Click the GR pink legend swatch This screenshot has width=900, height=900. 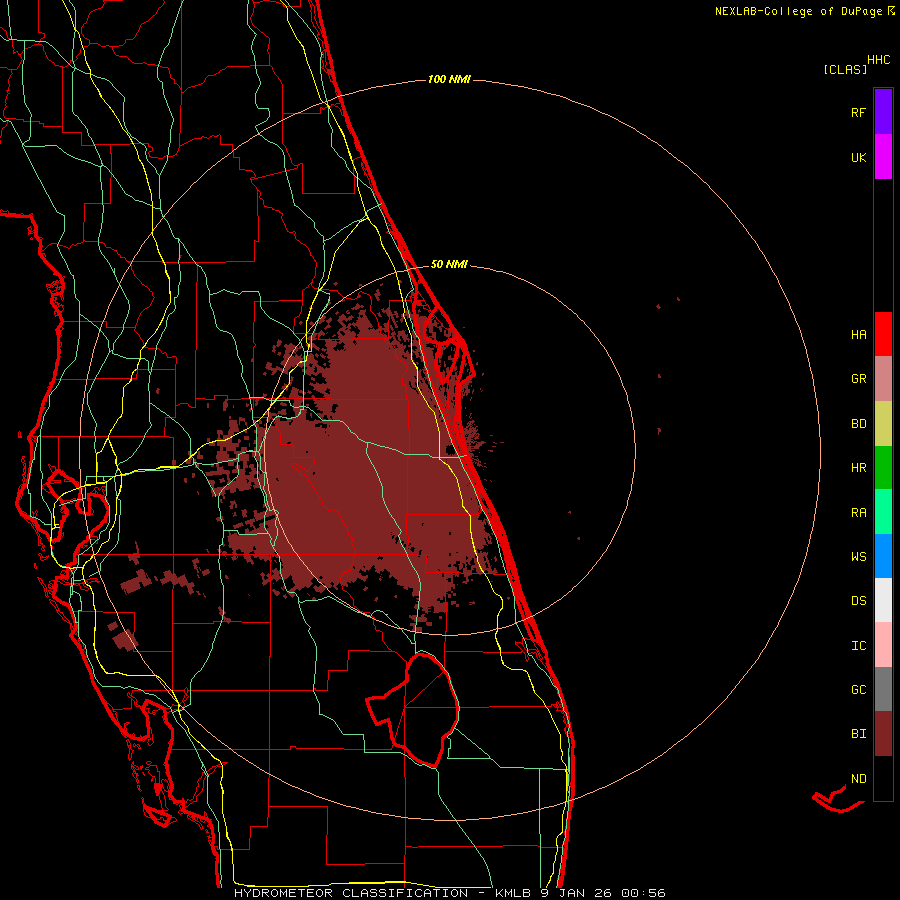883,379
